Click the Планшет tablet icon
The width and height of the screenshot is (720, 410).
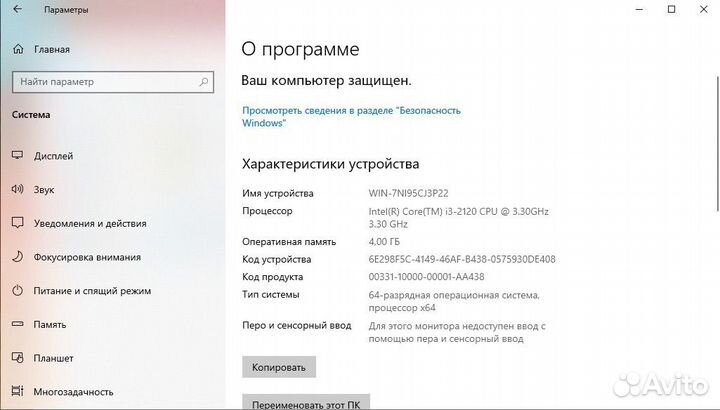[17, 357]
